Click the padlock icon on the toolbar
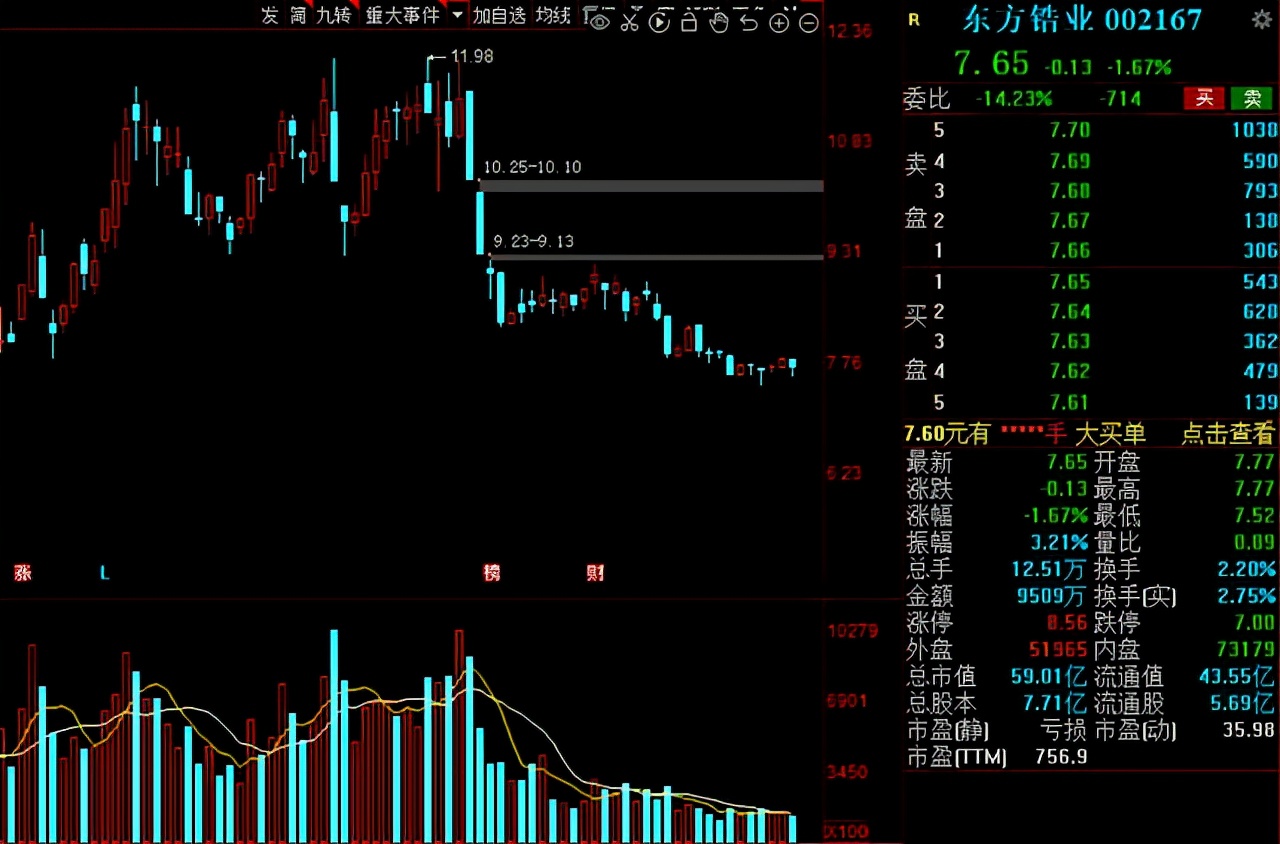The width and height of the screenshot is (1280, 844). (x=689, y=22)
